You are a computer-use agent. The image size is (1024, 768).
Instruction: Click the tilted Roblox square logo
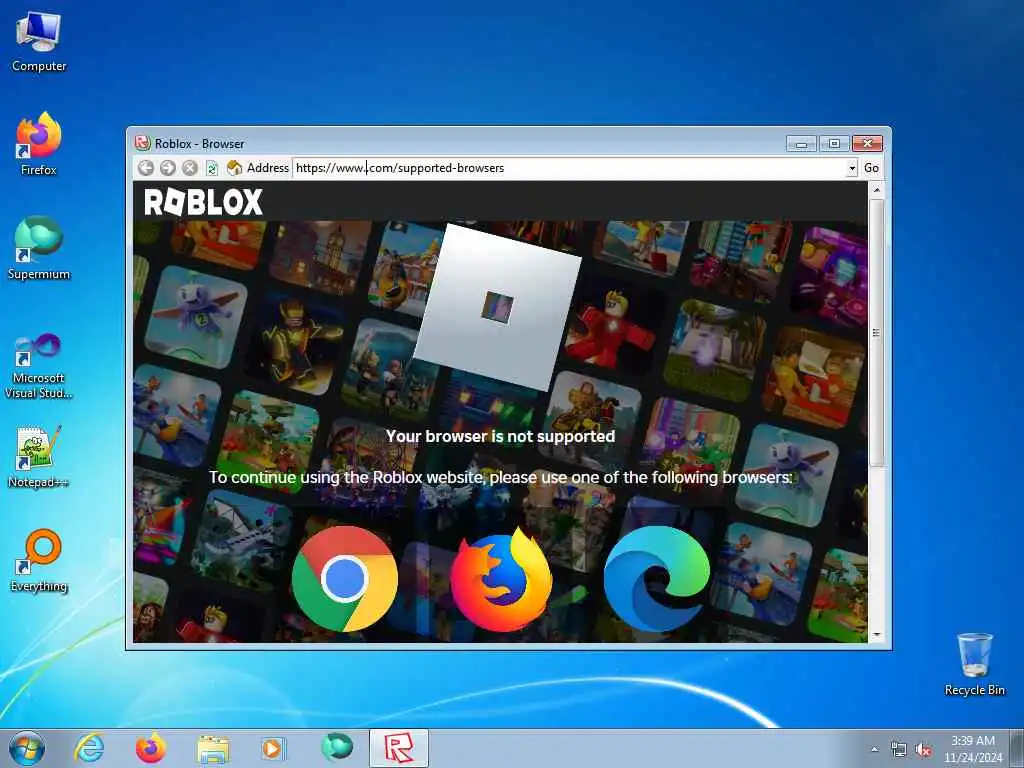coord(497,307)
